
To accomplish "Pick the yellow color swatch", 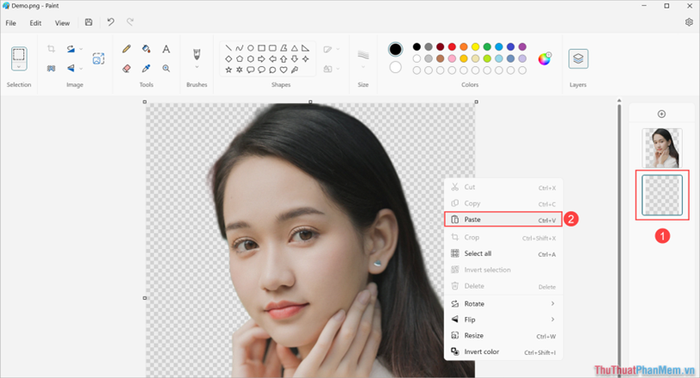I will (x=475, y=46).
